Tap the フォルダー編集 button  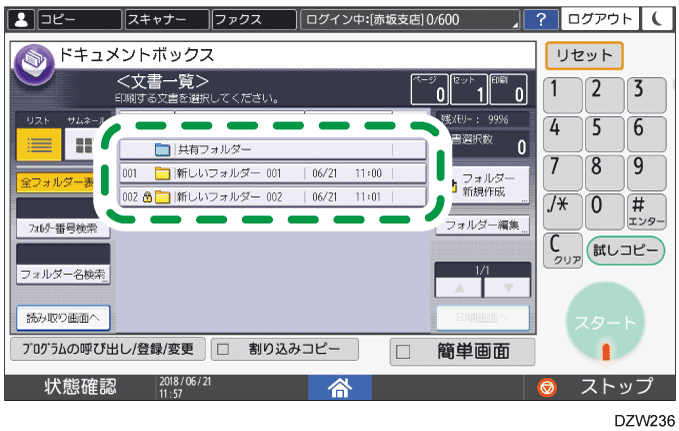coord(482,225)
